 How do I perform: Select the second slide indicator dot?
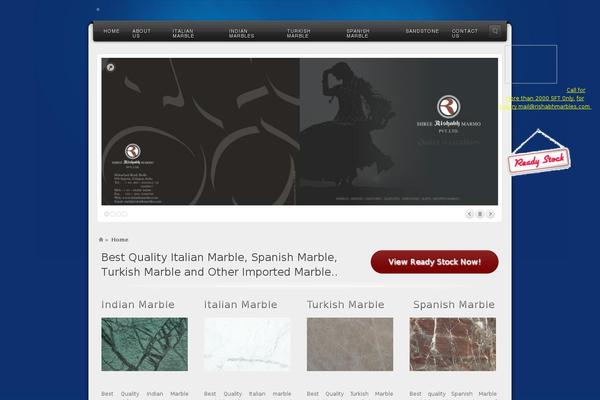click(112, 214)
